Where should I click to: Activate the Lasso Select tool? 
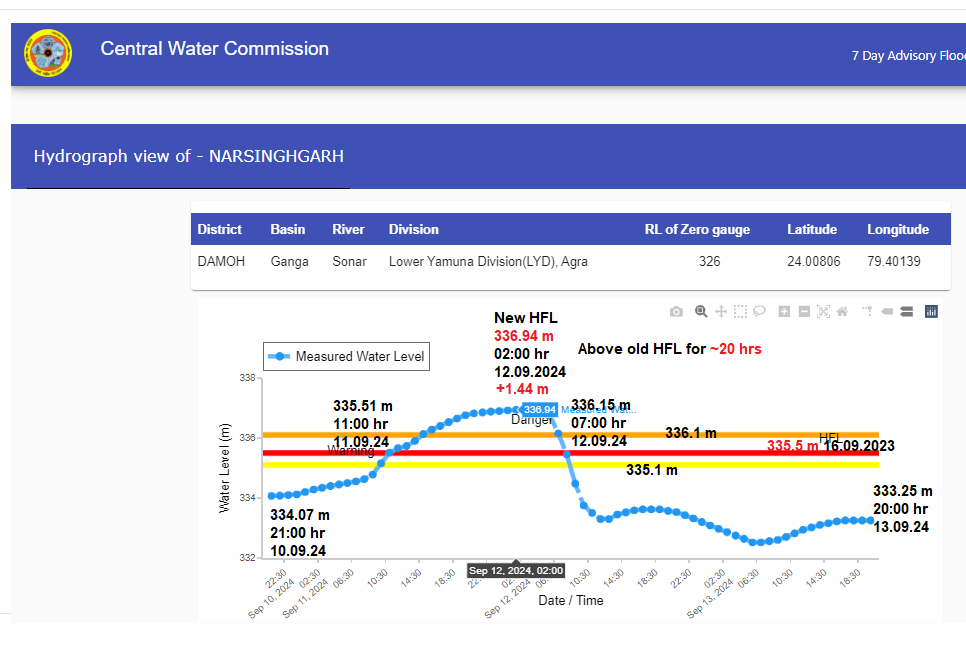coord(760,312)
